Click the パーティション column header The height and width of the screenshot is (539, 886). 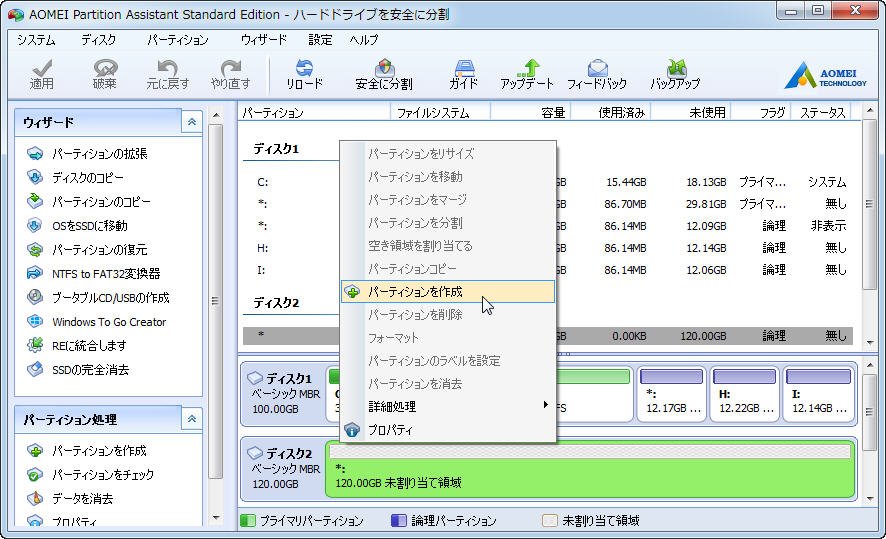pos(314,112)
